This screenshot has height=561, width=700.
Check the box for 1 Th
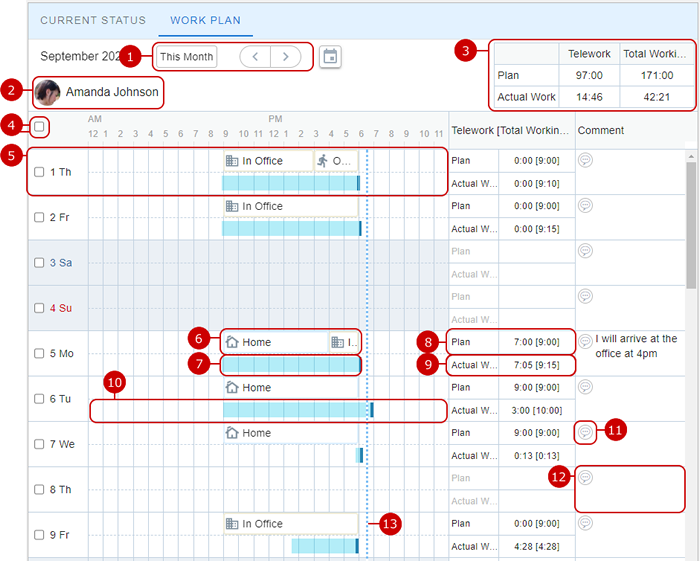39,172
